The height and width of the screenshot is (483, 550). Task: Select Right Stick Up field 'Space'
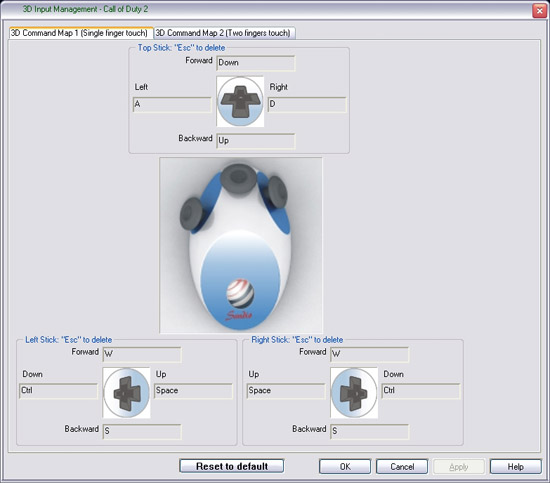[286, 391]
